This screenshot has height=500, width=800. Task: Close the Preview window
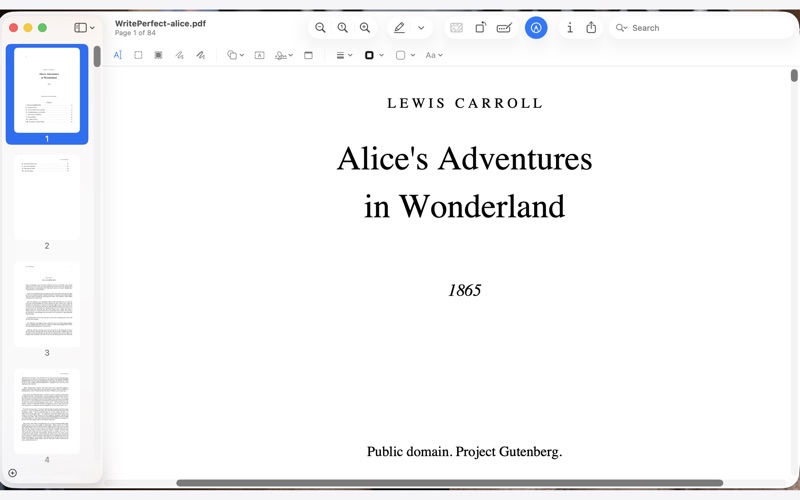14,28
